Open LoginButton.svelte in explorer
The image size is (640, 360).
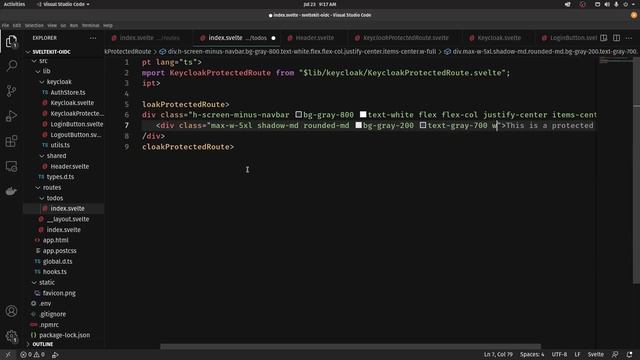[x=76, y=124]
